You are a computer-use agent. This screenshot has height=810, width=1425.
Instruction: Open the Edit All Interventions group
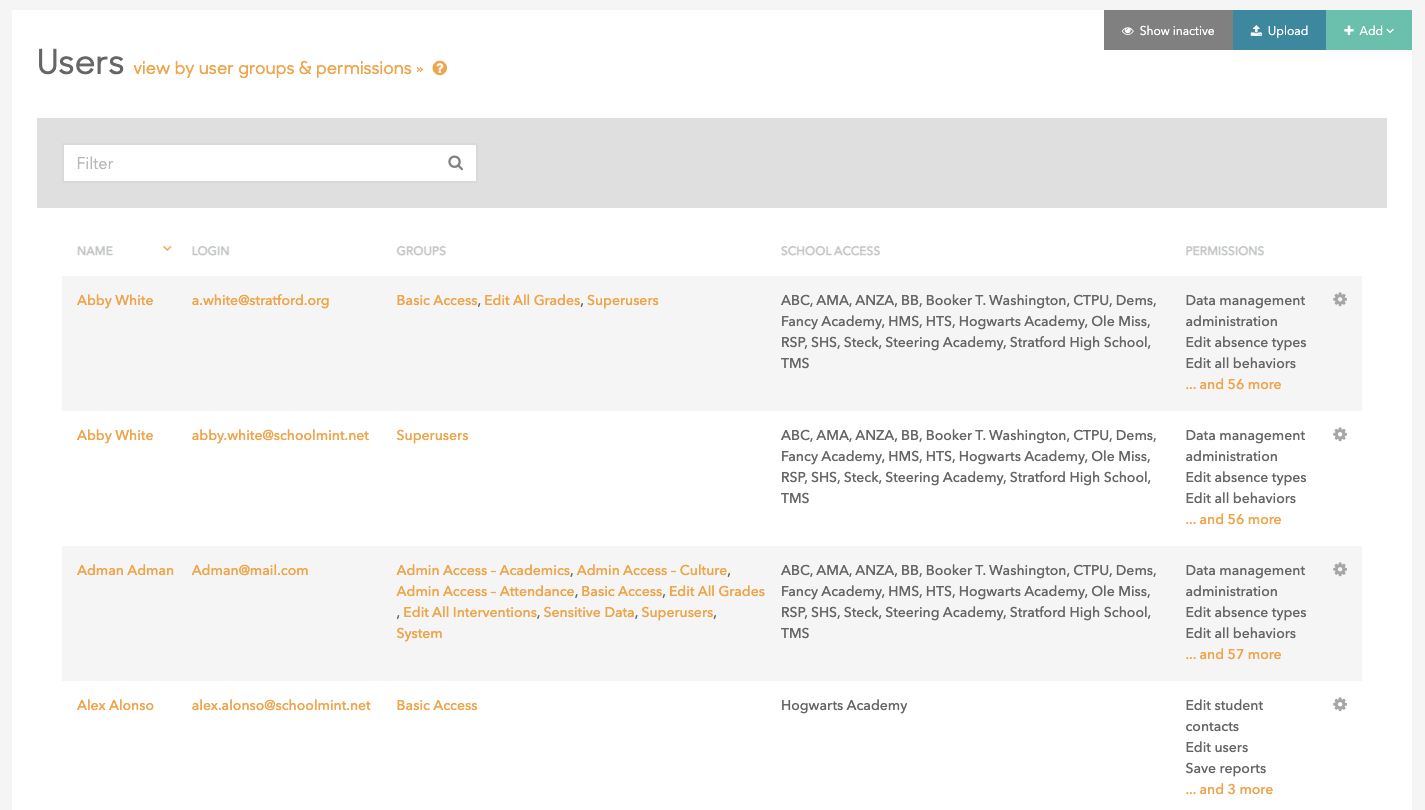tap(470, 612)
